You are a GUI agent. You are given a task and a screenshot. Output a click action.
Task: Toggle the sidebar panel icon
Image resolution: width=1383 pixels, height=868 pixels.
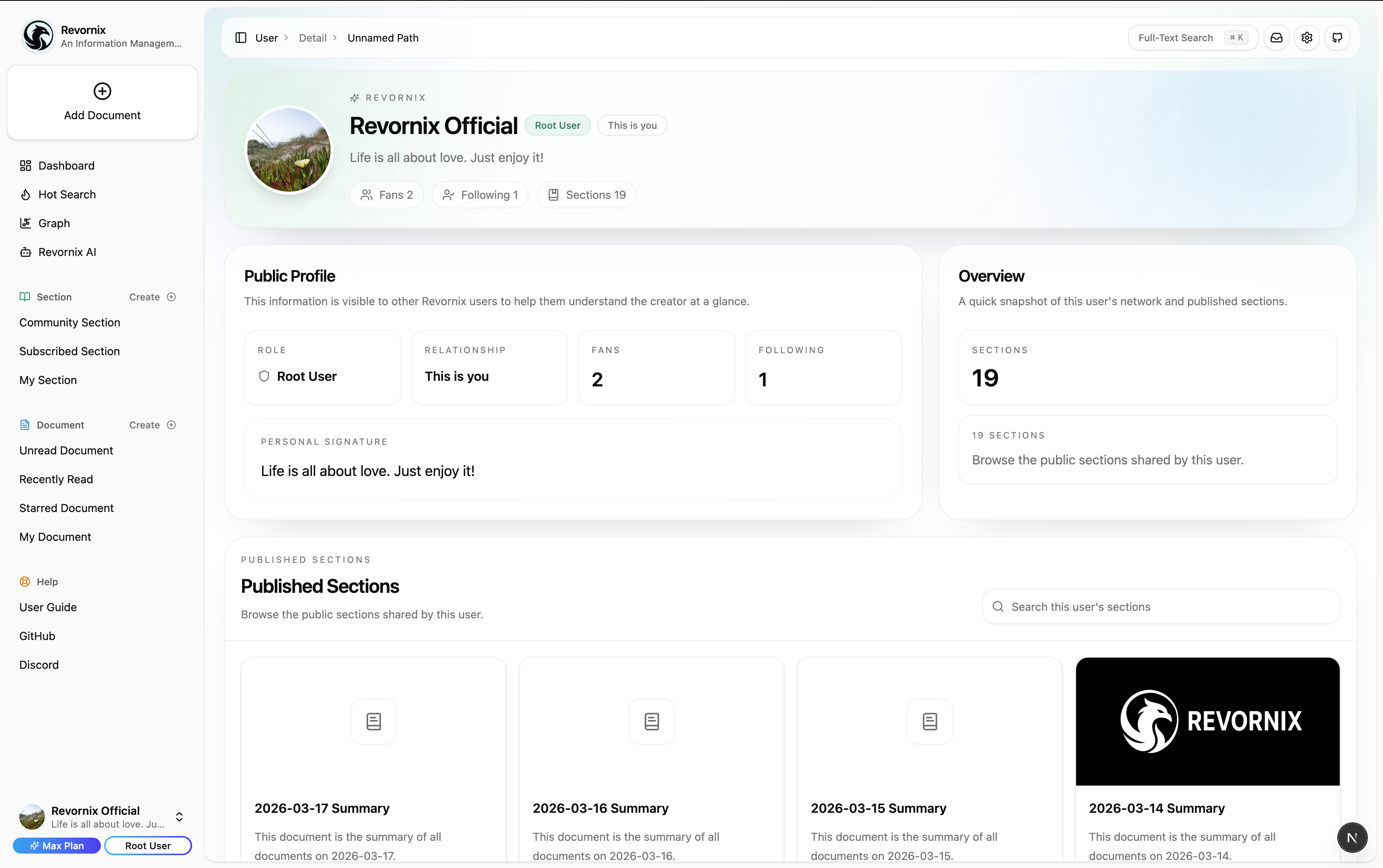241,38
